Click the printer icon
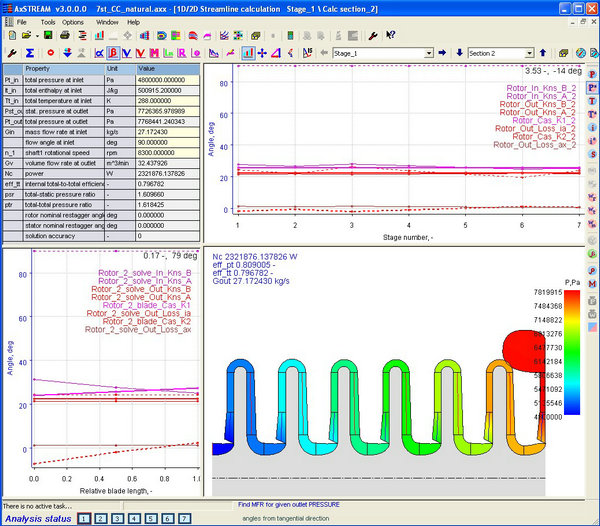This screenshot has width=600, height=526. 63,36
